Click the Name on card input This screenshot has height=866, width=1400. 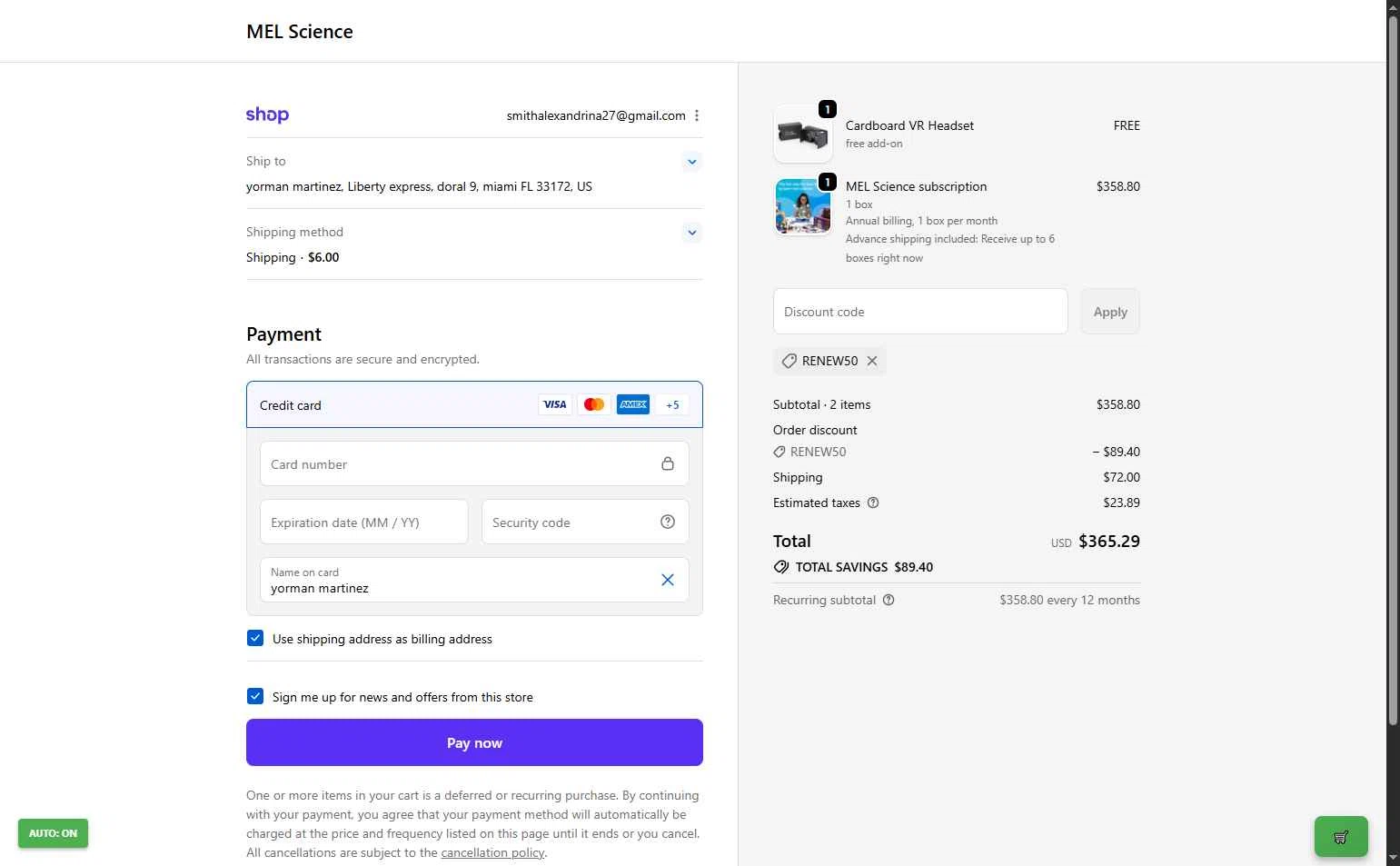474,580
